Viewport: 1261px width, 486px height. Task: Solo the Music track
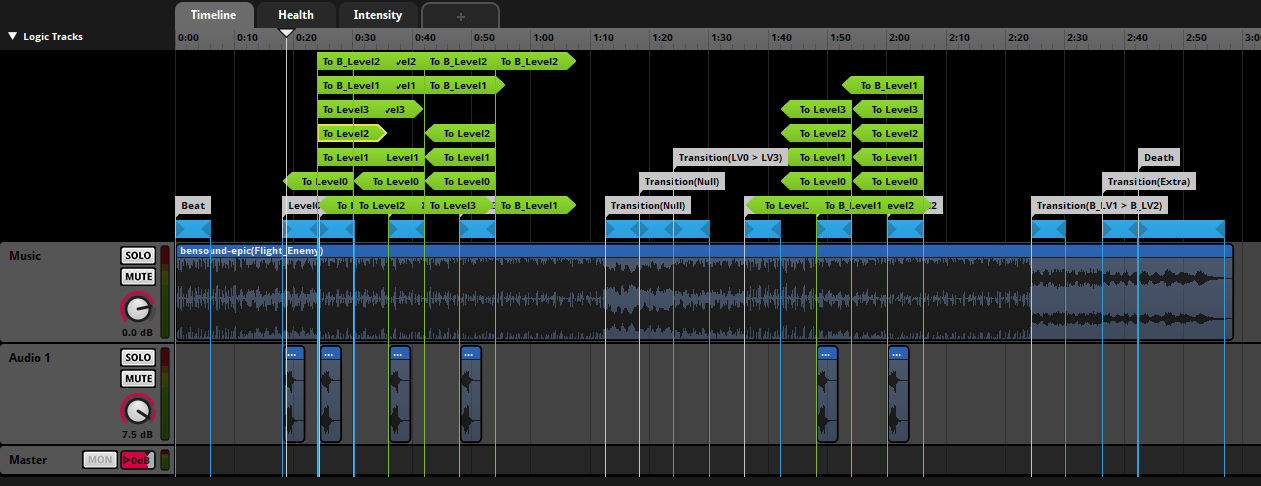coord(138,256)
